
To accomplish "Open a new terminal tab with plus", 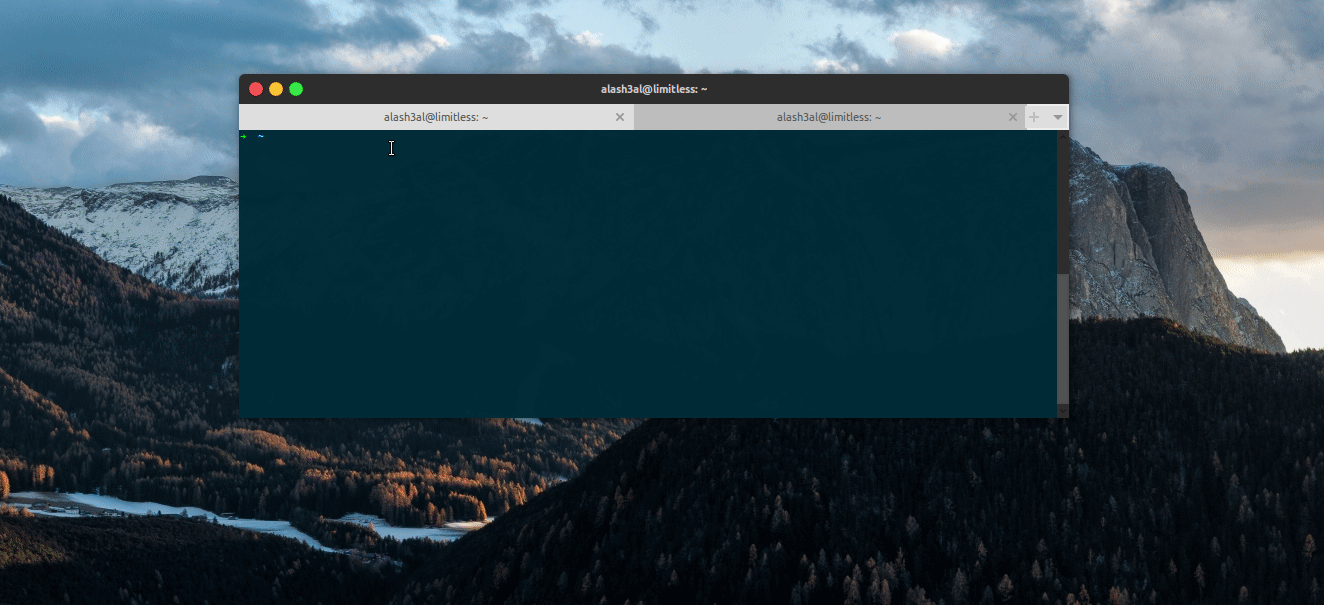I will [x=1035, y=117].
